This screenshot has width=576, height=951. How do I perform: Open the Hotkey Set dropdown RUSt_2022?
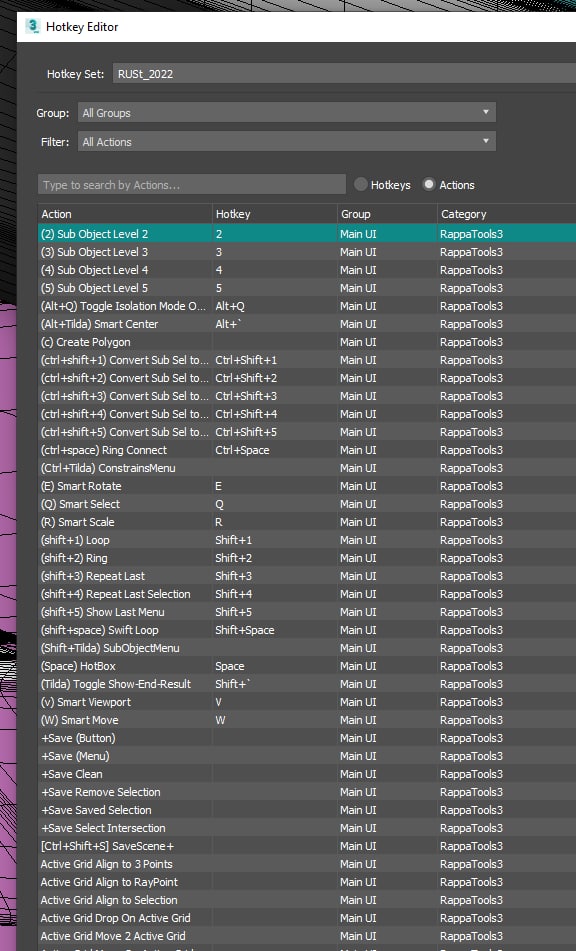[344, 74]
